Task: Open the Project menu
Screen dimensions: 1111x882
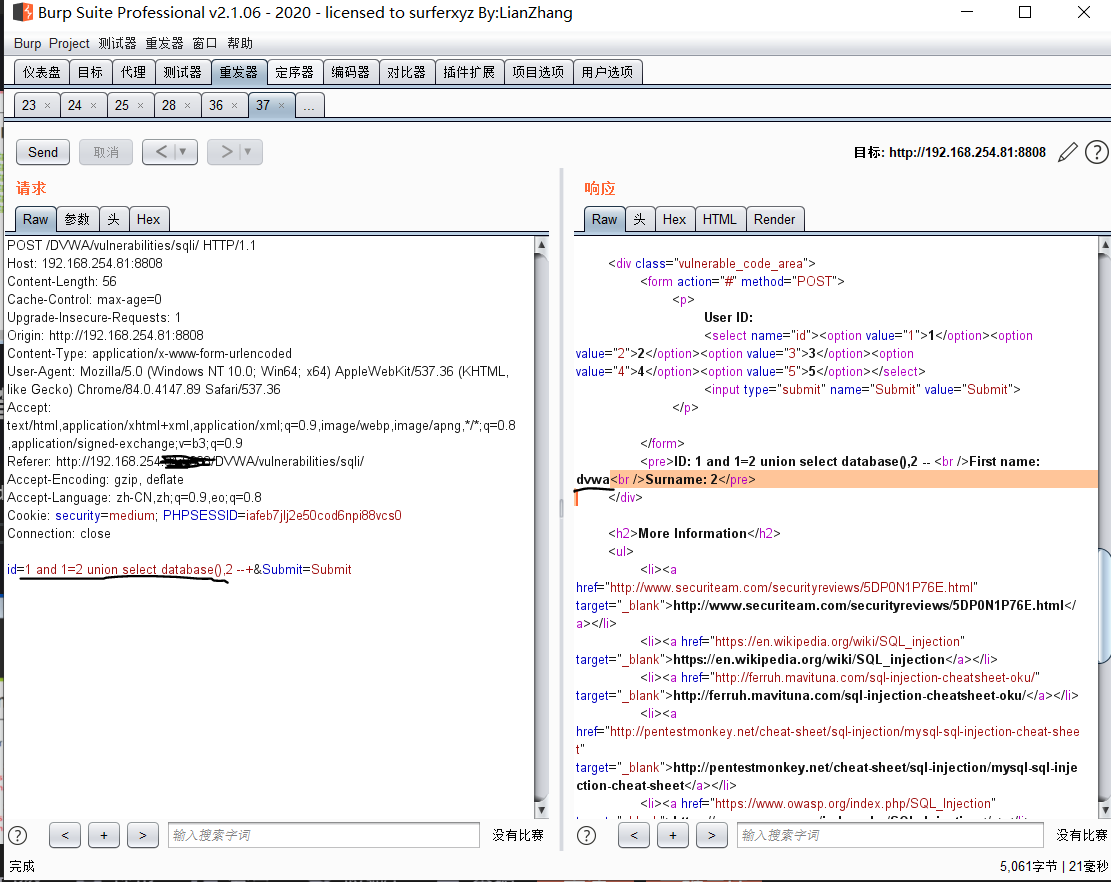Action: [x=69, y=43]
